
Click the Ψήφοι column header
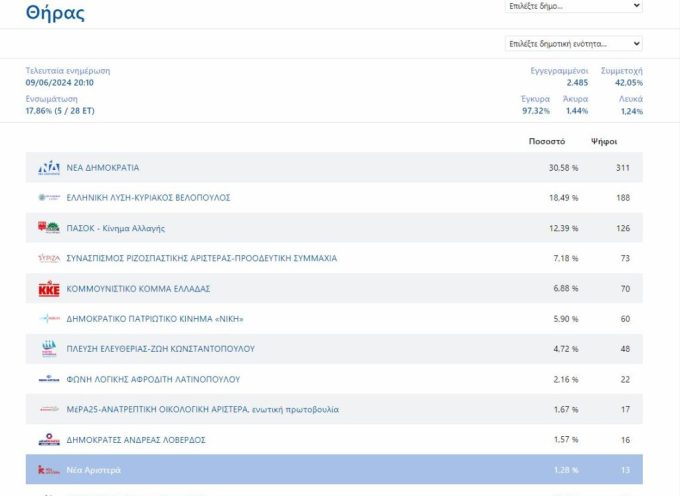point(604,141)
